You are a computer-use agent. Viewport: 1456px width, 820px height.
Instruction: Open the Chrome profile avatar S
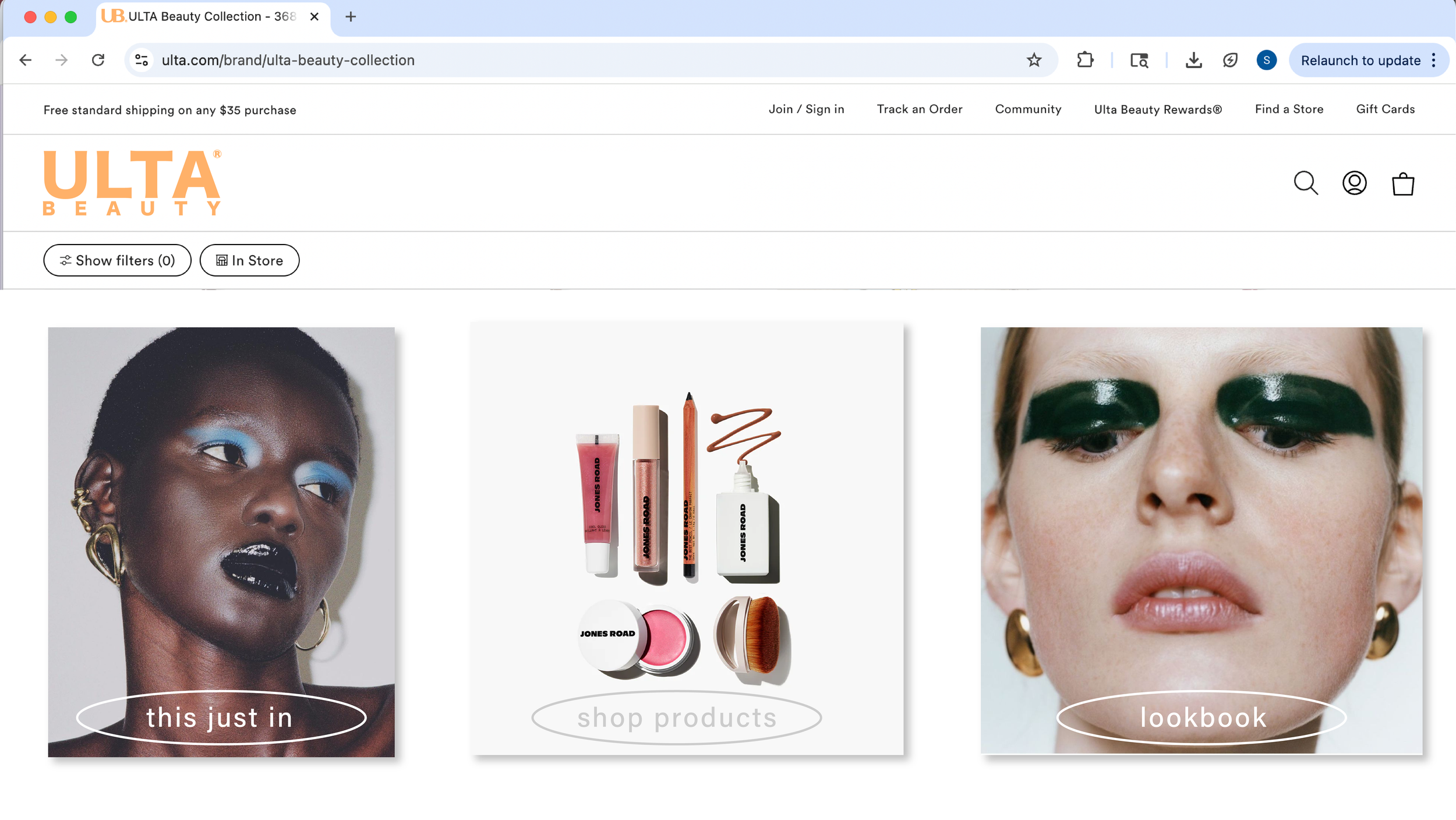coord(1267,60)
